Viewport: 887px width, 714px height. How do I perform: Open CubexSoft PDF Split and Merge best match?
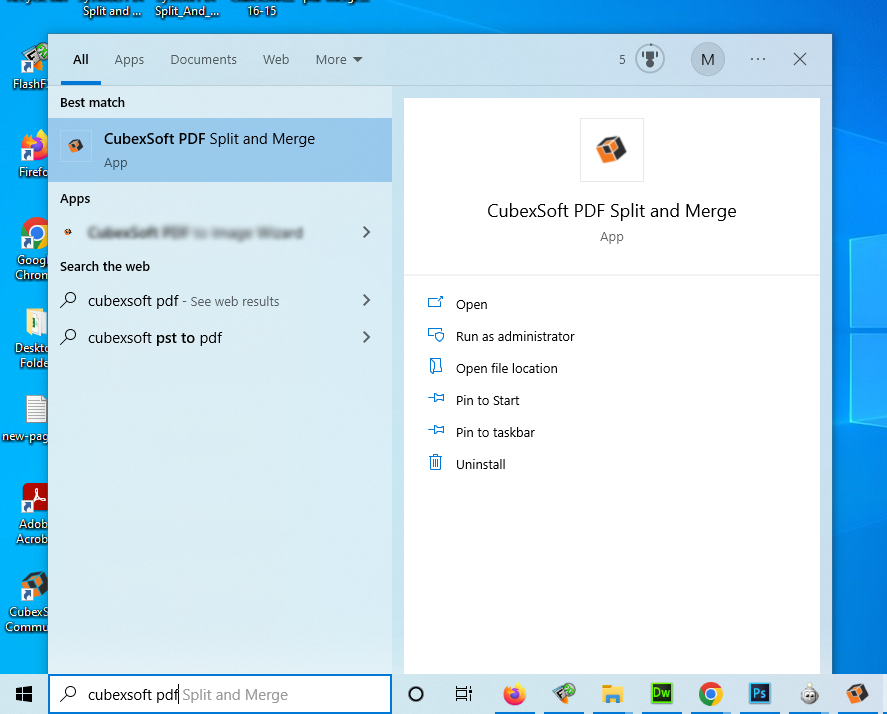[x=220, y=150]
